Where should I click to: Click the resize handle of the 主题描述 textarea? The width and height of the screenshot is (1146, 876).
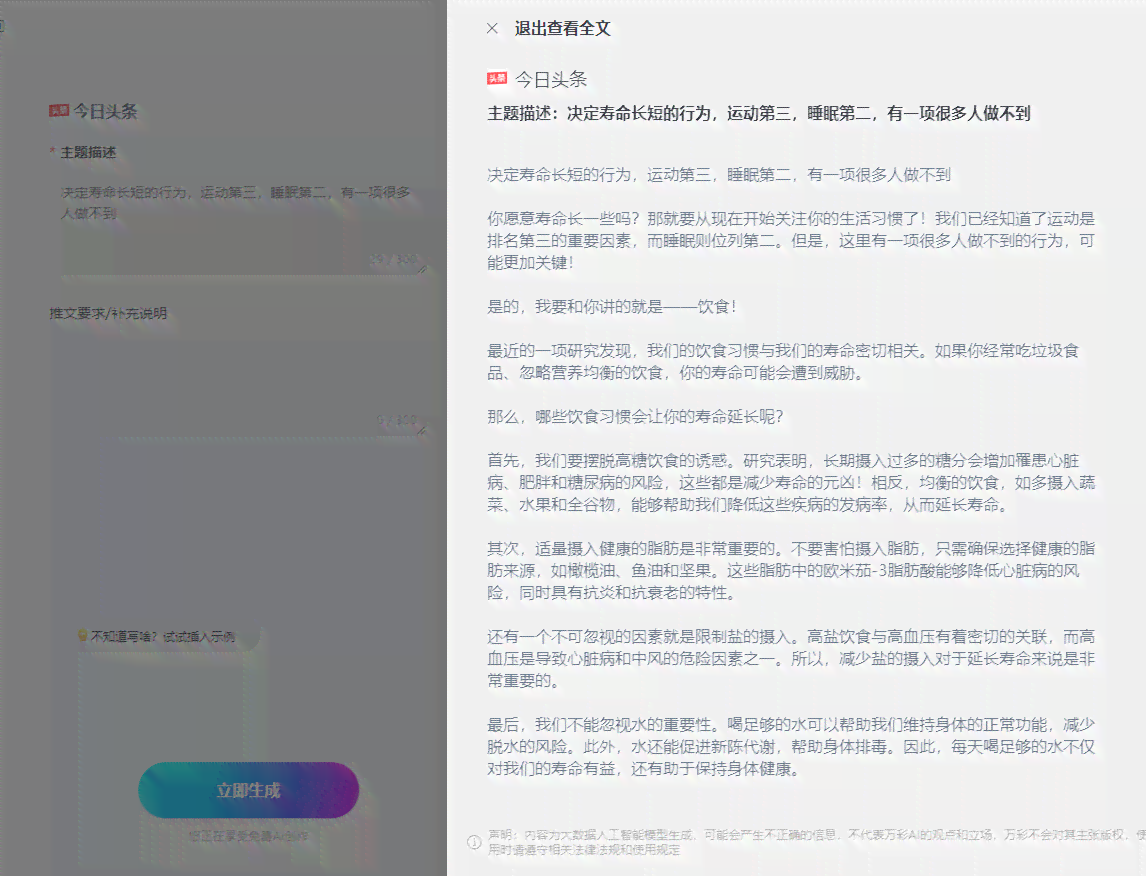tap(422, 270)
